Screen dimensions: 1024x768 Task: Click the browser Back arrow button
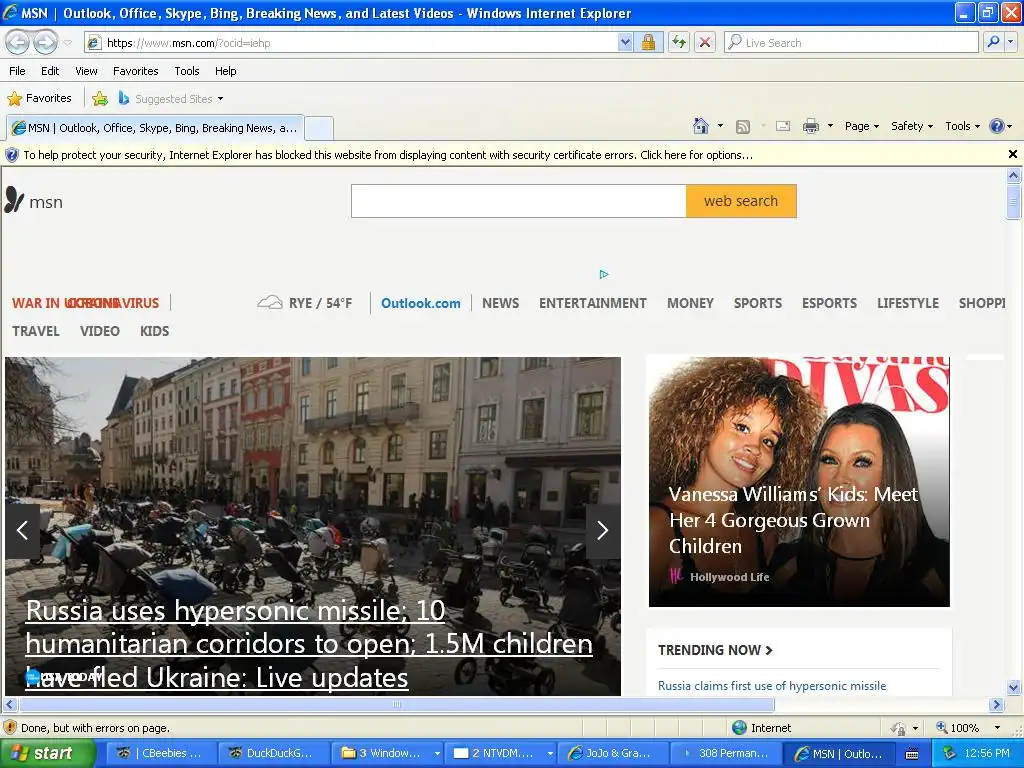[x=18, y=42]
